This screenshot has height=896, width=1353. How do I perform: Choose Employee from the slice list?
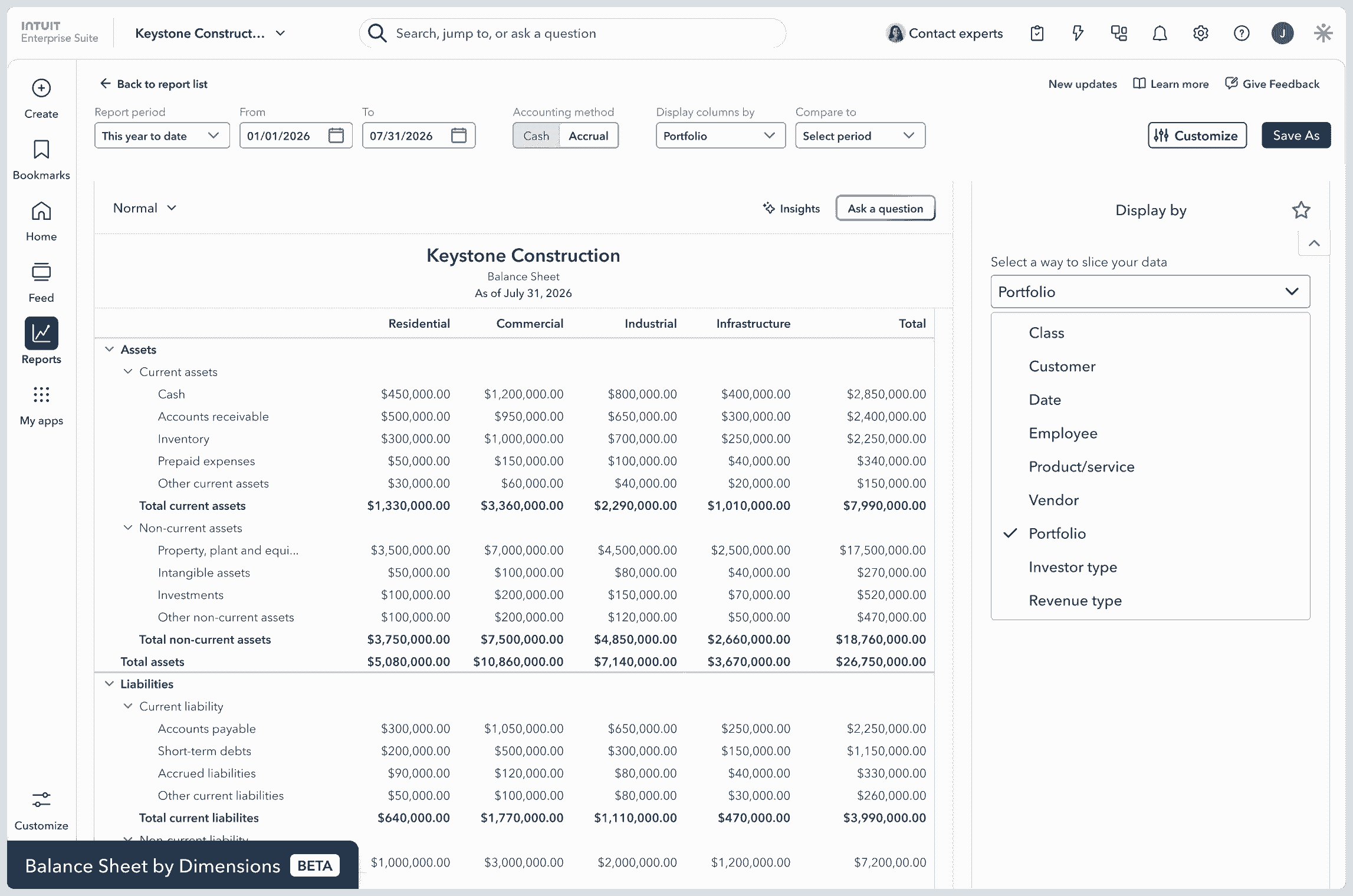click(1150, 433)
